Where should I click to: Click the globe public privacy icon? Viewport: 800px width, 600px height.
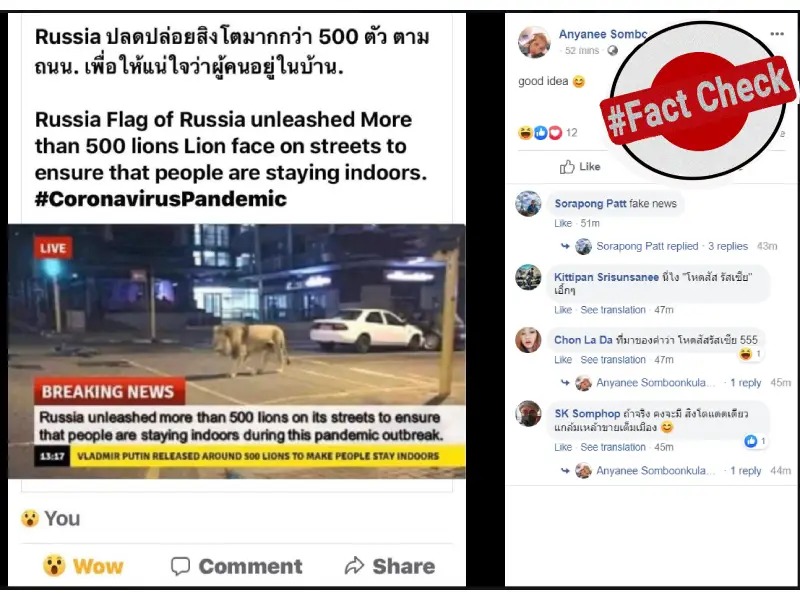coord(613,51)
